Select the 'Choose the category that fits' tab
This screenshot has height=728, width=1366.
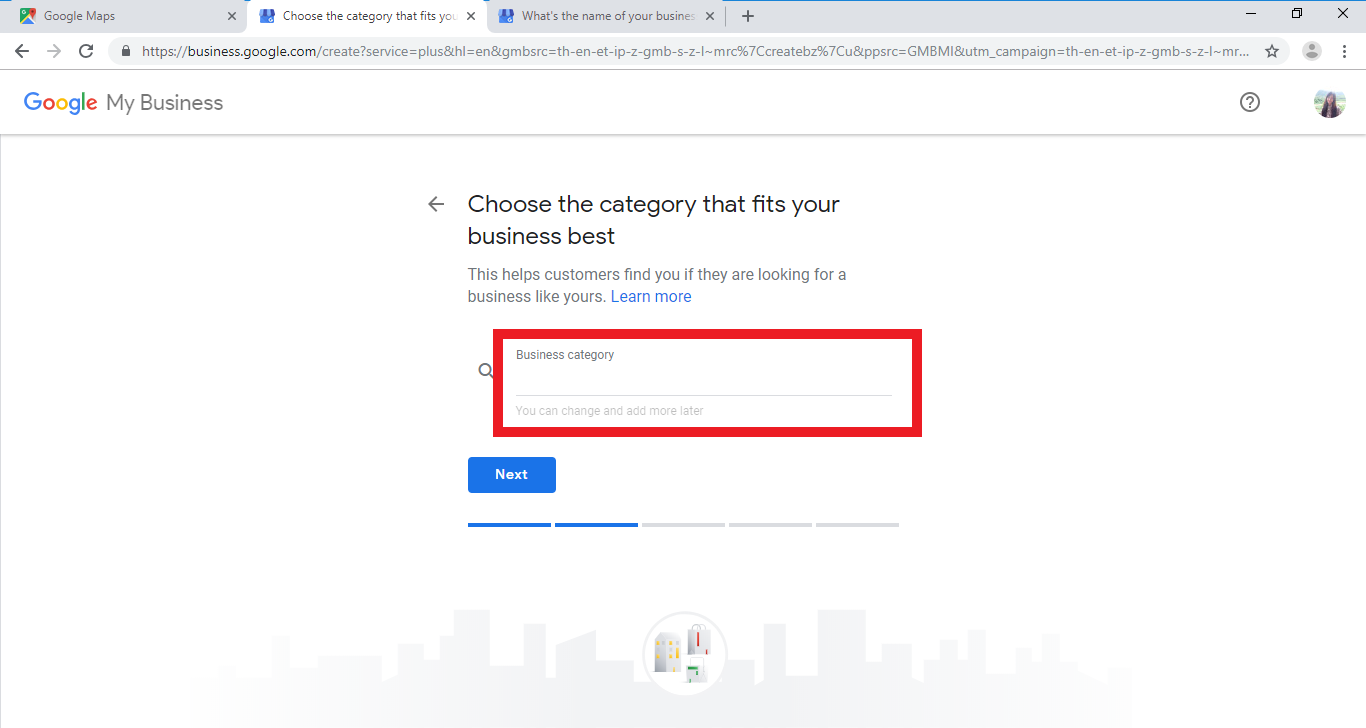[x=366, y=16]
